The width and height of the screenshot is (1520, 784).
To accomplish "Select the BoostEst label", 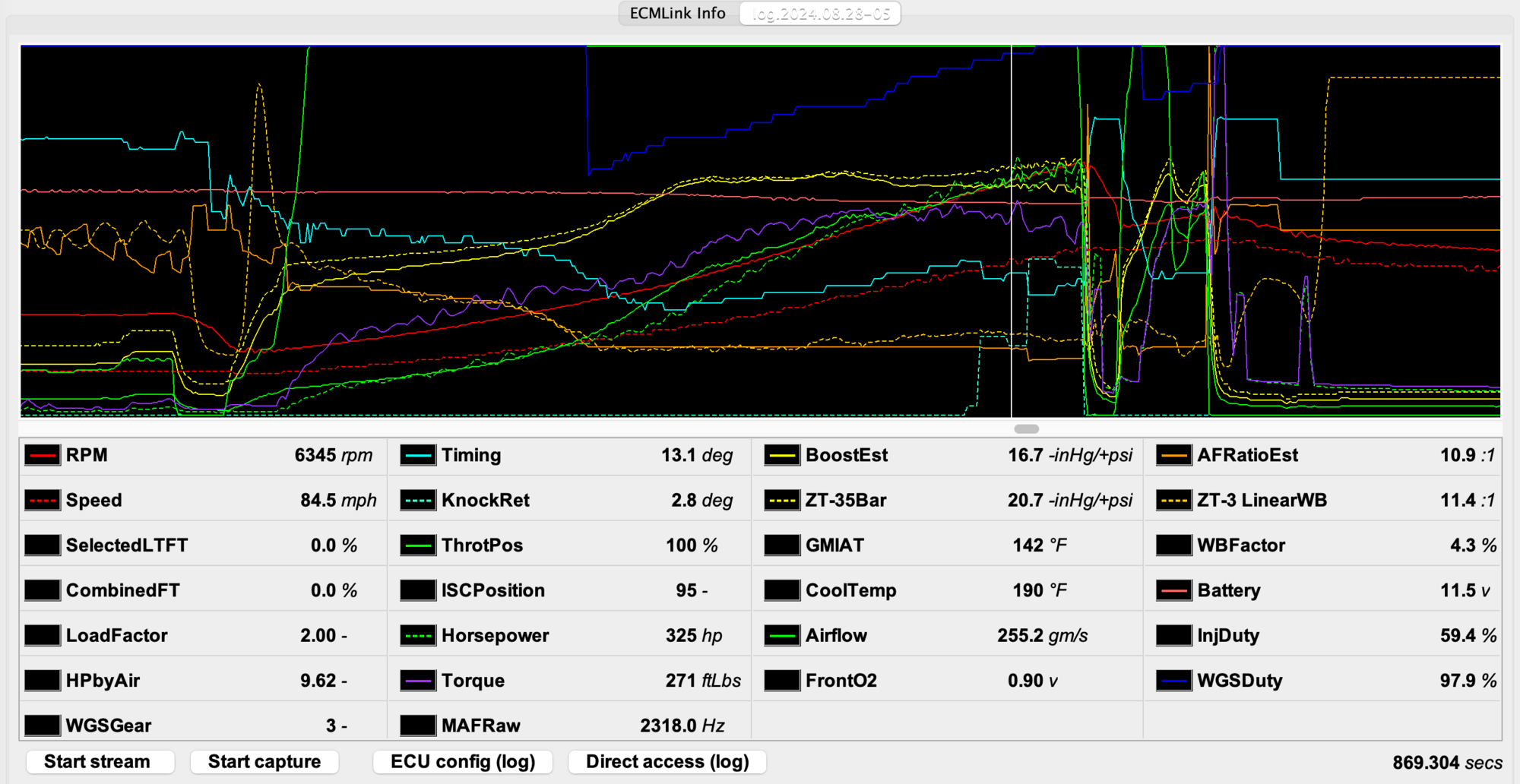I will pos(847,455).
